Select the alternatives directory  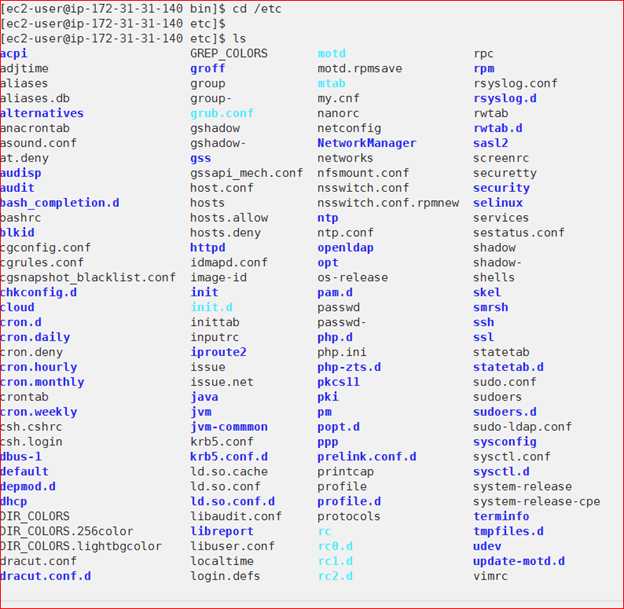[42, 113]
